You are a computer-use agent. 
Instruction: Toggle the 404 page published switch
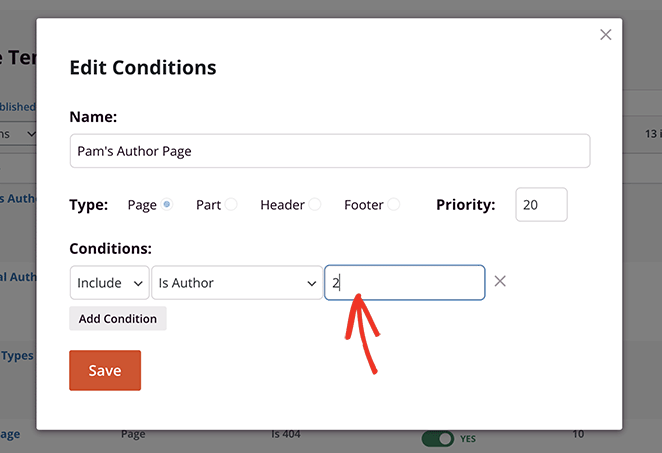438,438
